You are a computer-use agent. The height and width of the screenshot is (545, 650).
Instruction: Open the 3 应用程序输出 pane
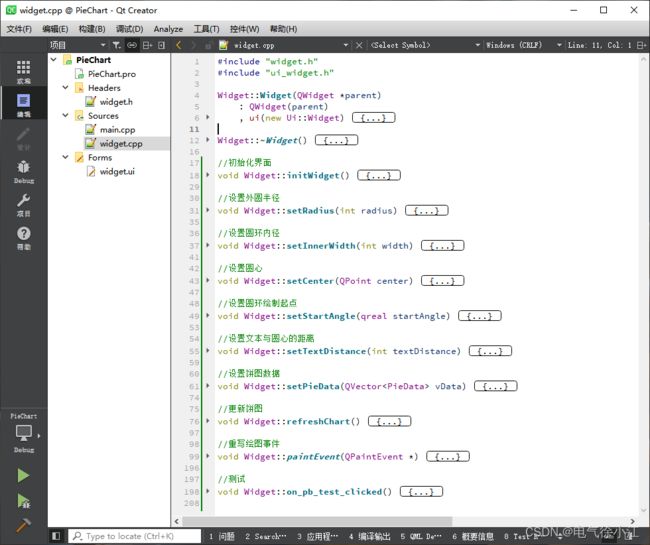tap(318, 536)
